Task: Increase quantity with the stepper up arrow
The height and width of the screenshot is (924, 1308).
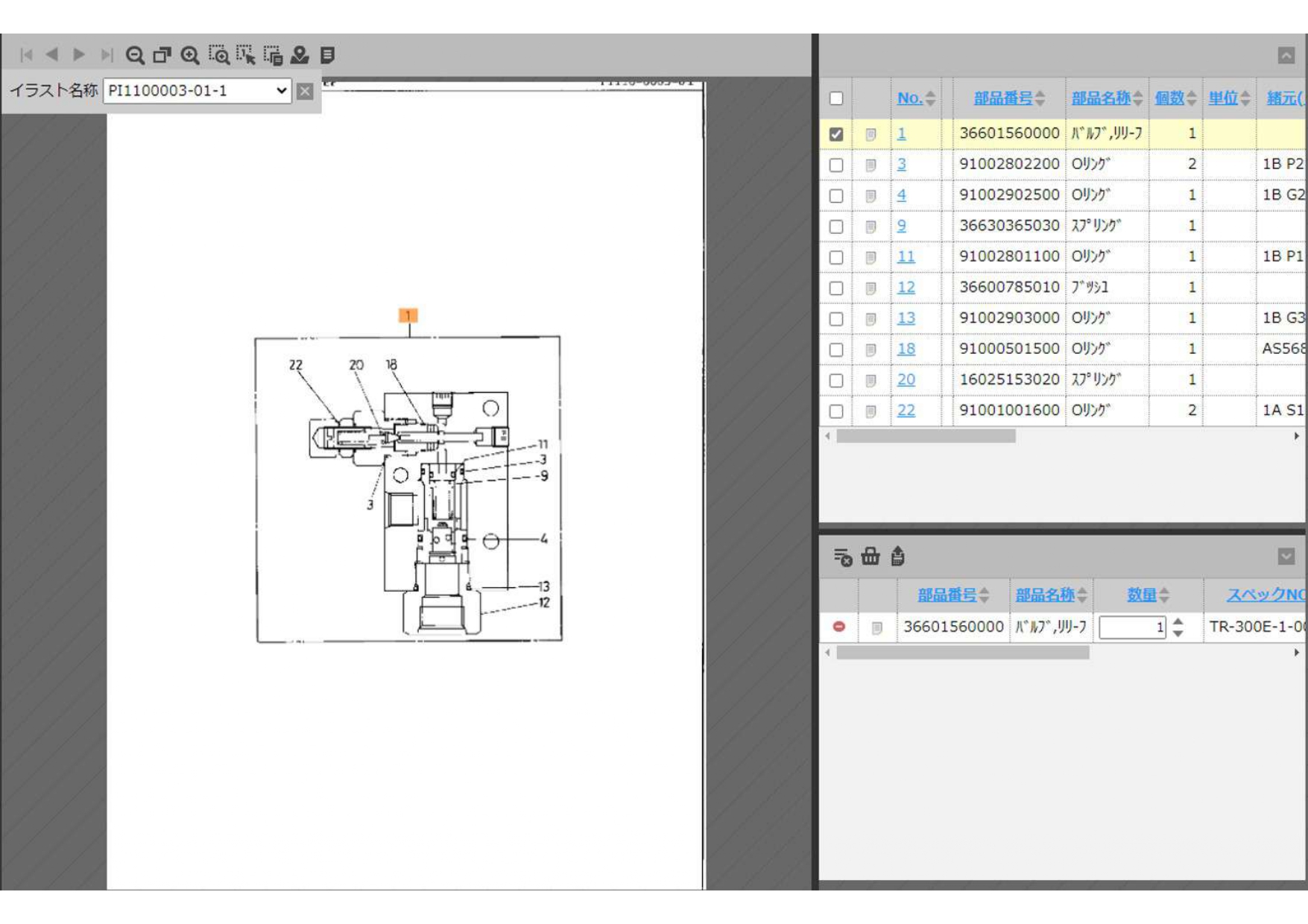Action: click(1178, 621)
